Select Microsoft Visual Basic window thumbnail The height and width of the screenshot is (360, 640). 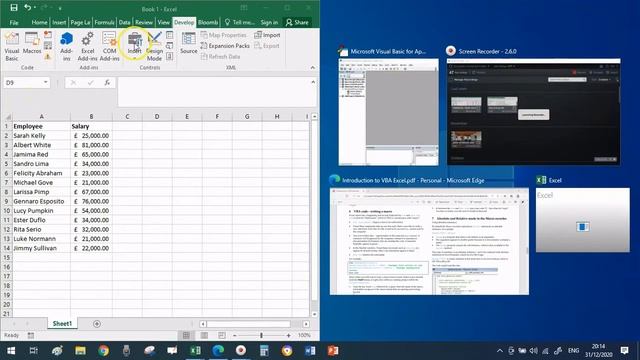388,112
